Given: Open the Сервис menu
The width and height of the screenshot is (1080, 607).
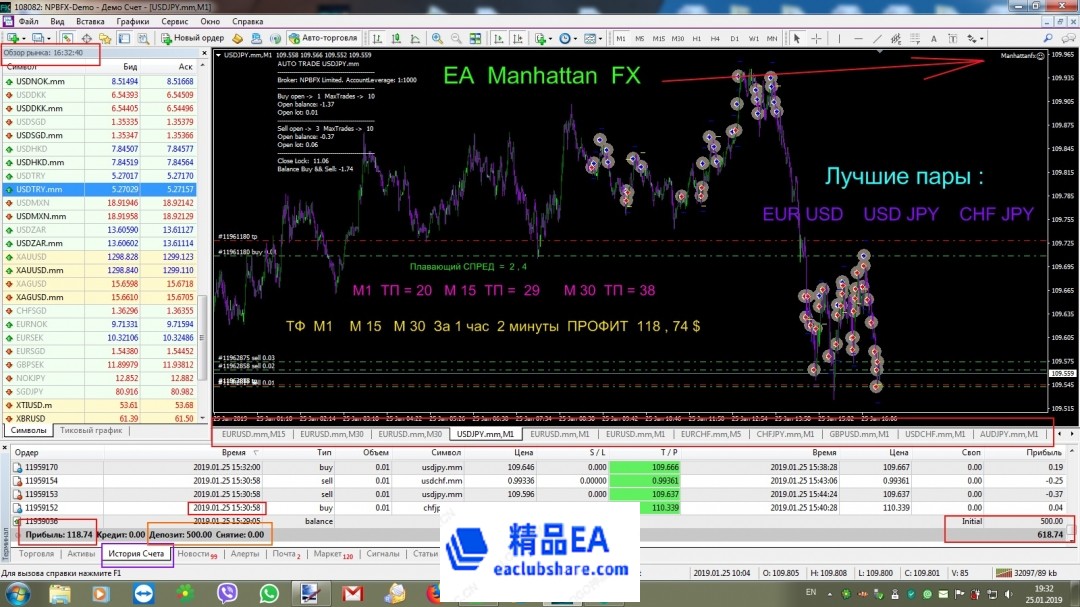Looking at the screenshot, I should 176,20.
